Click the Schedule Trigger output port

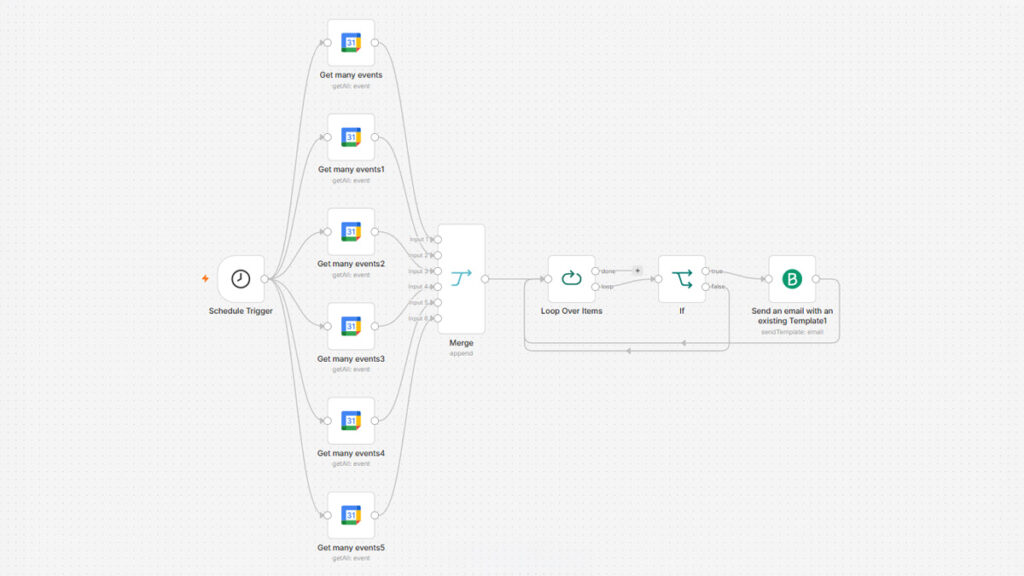264,279
